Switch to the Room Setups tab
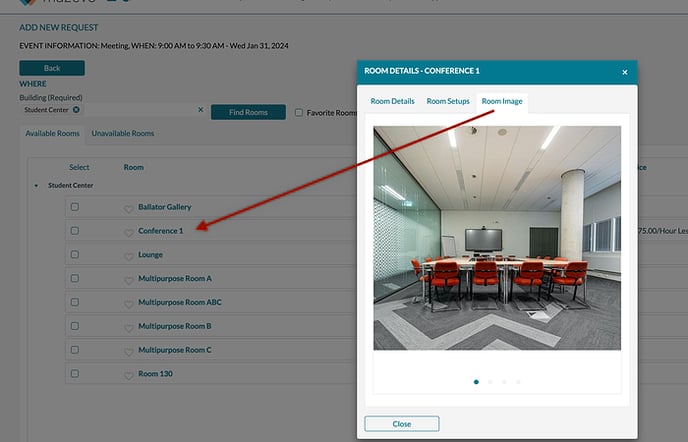This screenshot has height=442, width=688. [448, 101]
